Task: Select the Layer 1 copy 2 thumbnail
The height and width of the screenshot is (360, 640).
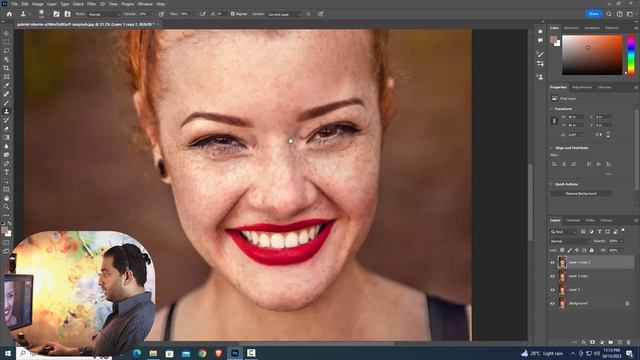Action: click(562, 262)
